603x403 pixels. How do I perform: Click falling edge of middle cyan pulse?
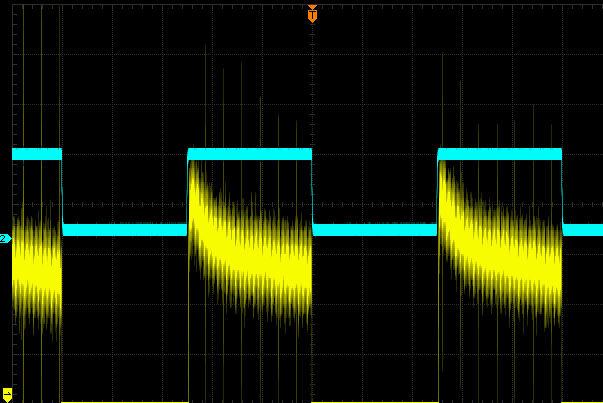[312, 192]
